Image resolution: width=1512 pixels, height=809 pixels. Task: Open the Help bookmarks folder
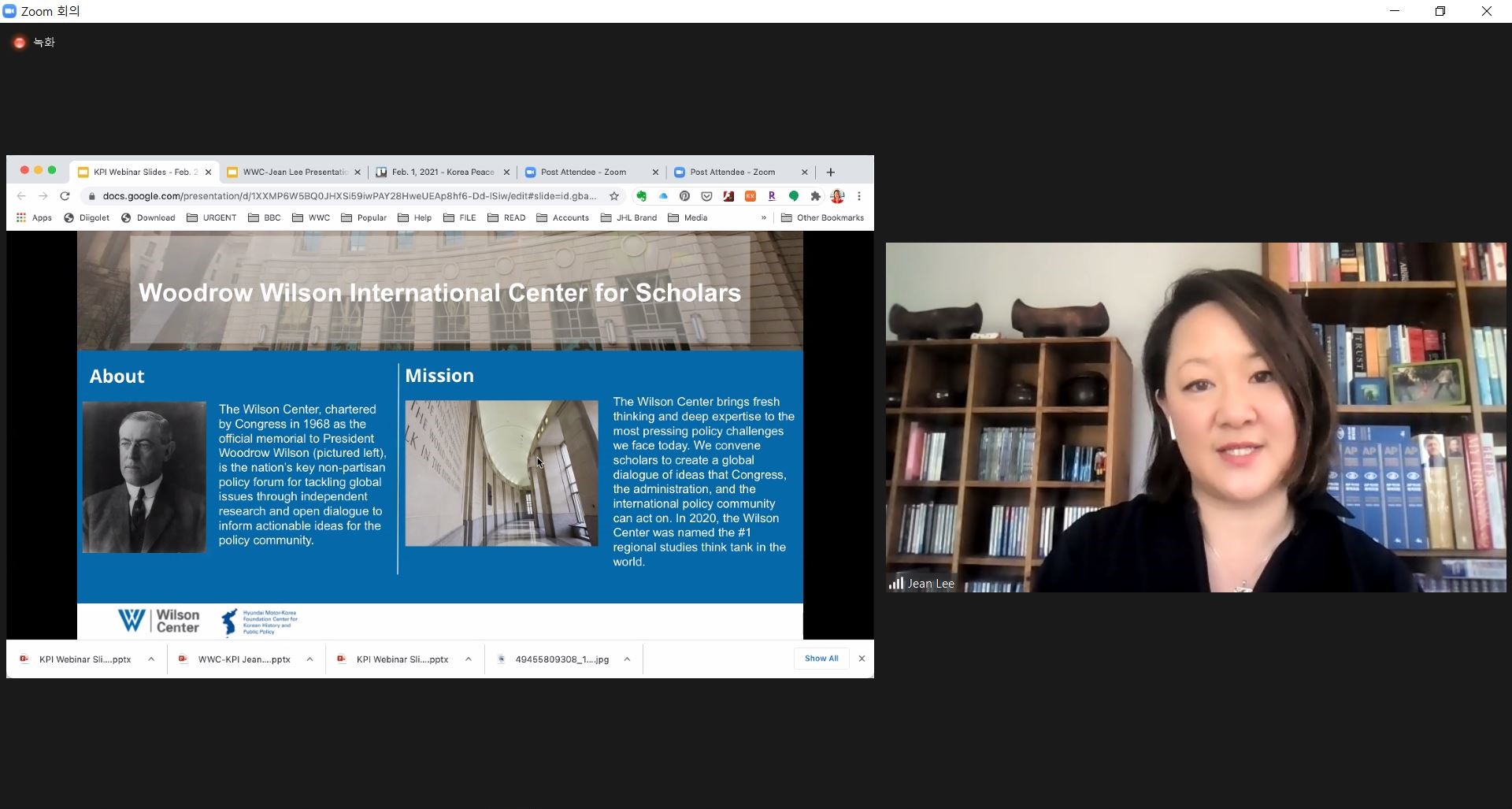[x=415, y=218]
